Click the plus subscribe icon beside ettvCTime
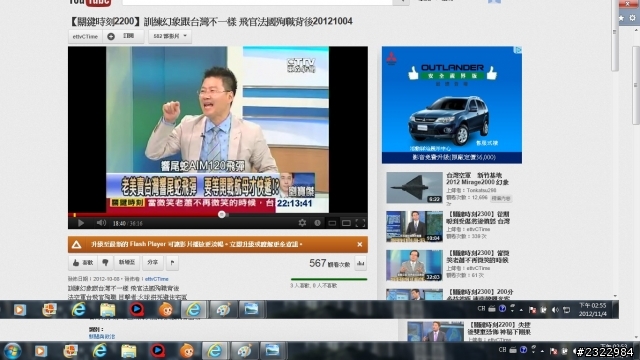This screenshot has height=360, width=640. tap(111, 36)
